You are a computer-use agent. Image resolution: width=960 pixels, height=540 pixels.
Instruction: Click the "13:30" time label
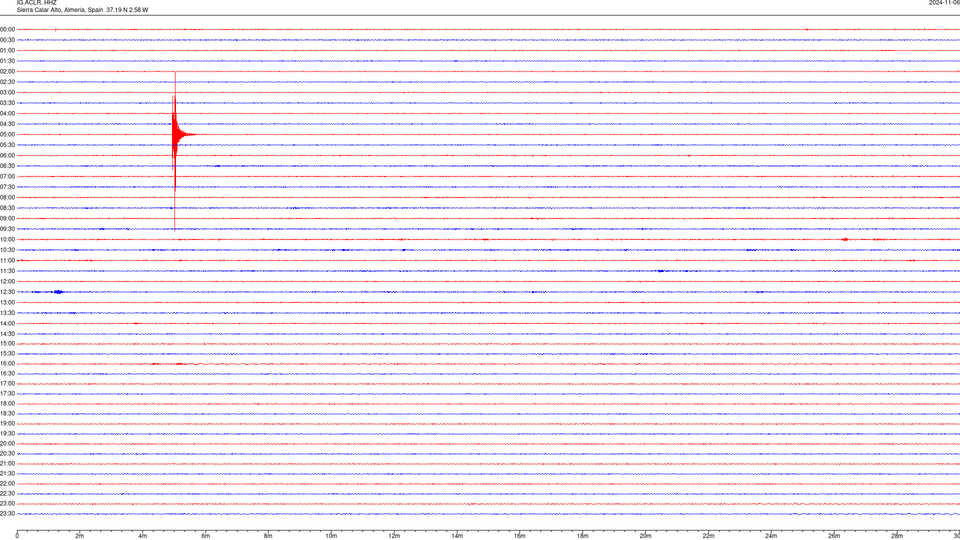(8, 313)
